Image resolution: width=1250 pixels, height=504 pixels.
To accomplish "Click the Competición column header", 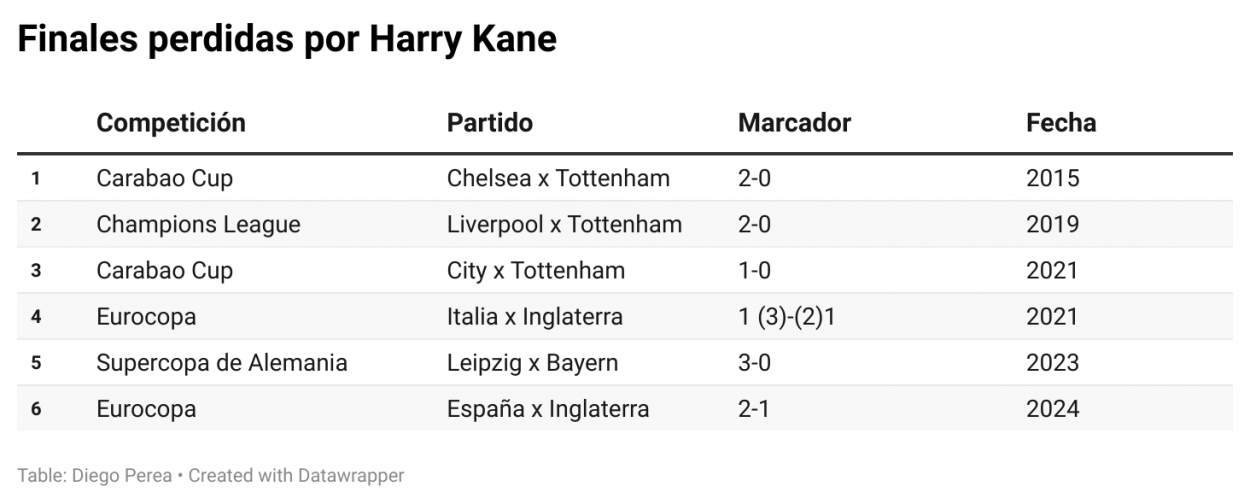I will 171,123.
